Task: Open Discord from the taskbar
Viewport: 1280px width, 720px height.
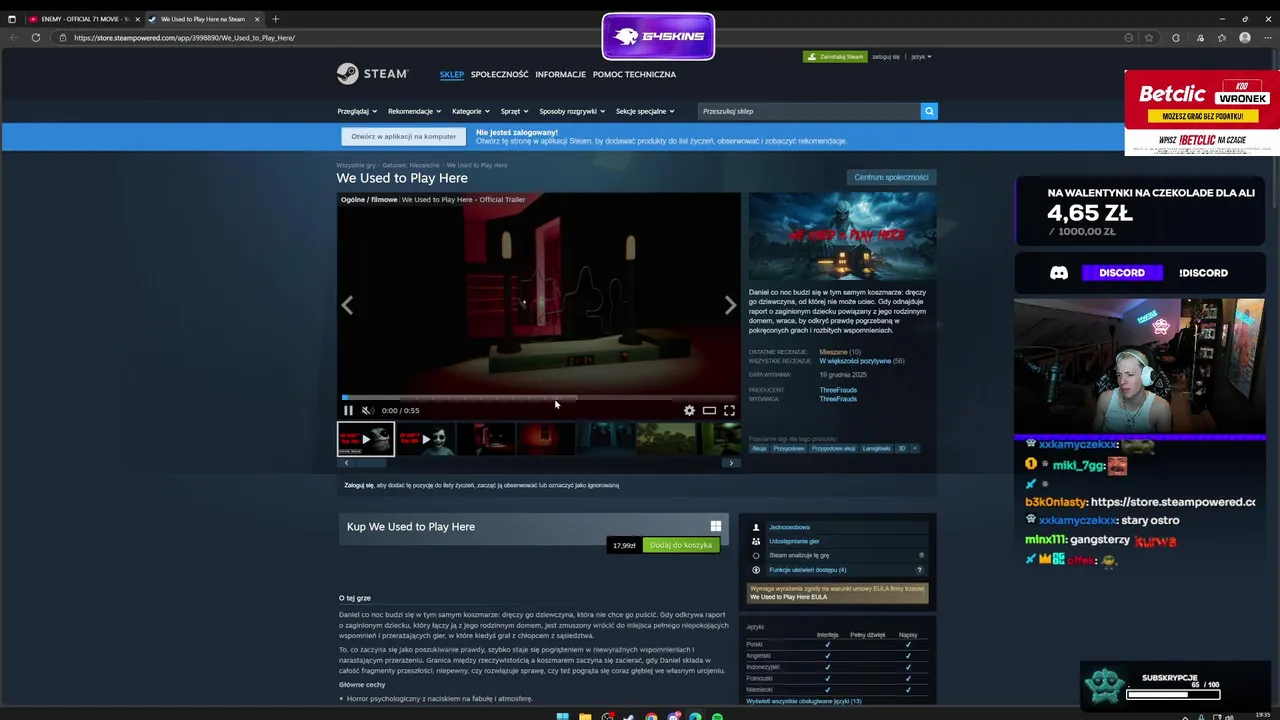Action: point(673,716)
